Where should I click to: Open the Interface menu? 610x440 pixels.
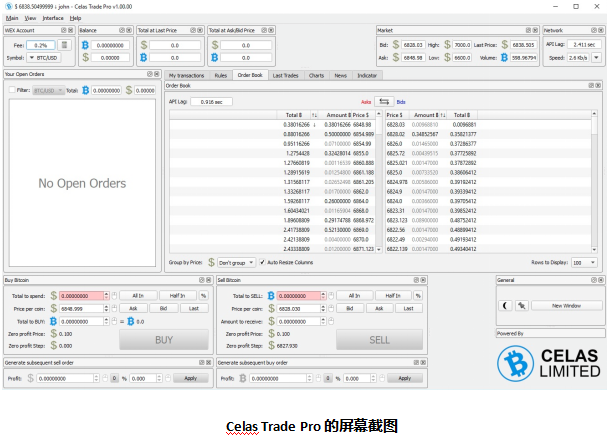point(52,18)
